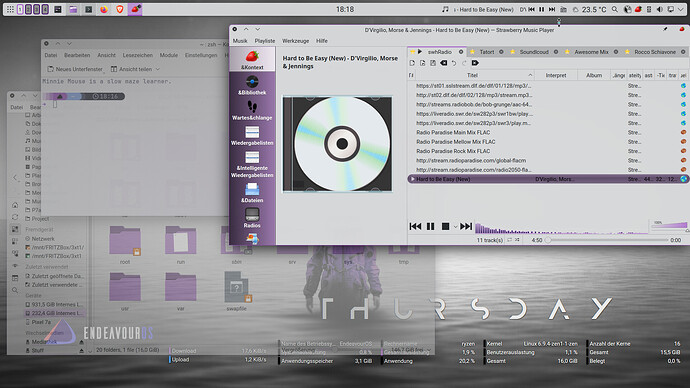Switch to virtual desktop 2

pos(28,9)
